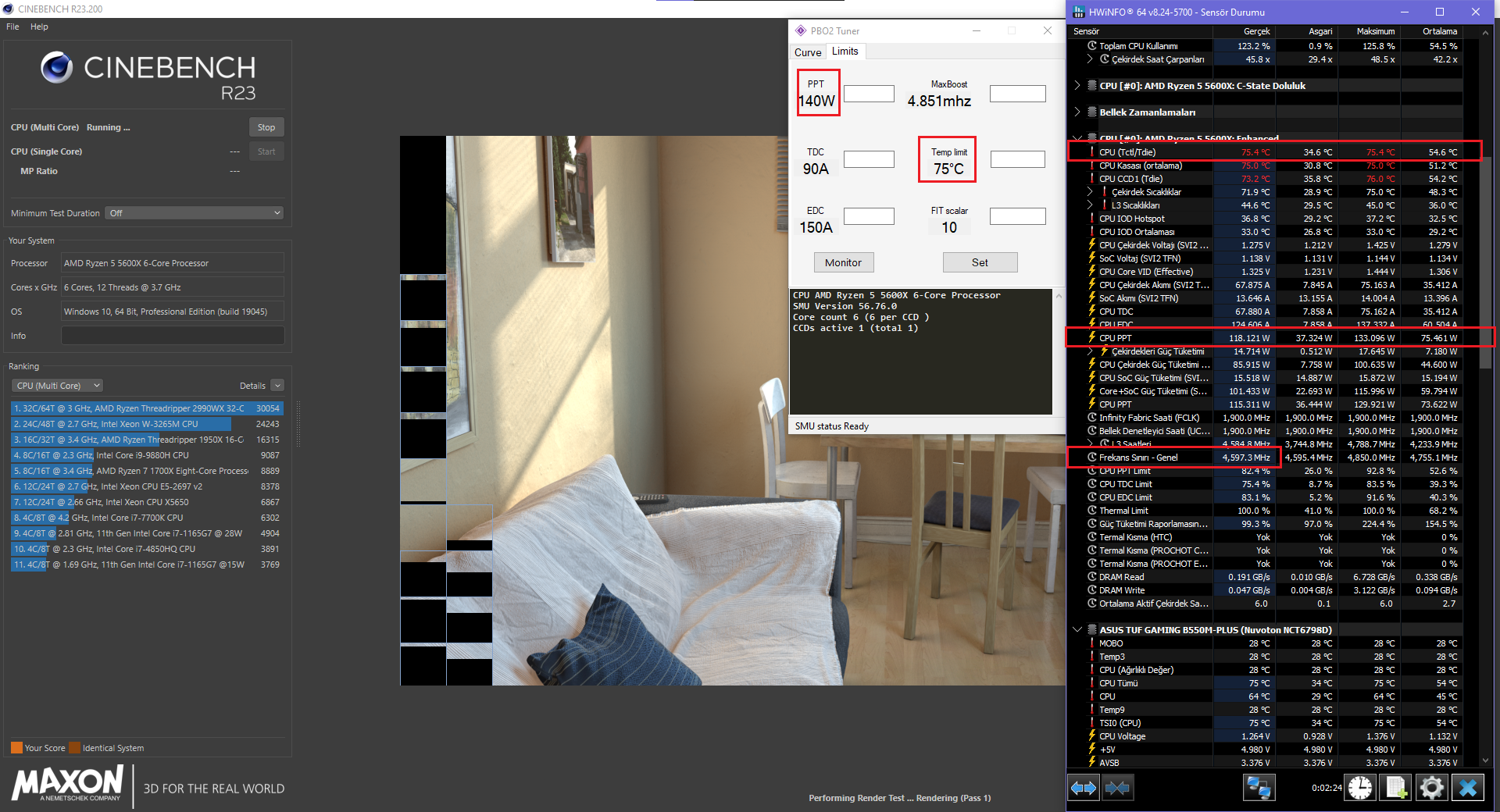This screenshot has height=812, width=1500.
Task: Click thermometer icon beside CPU IOD Hotspot
Action: click(x=1092, y=219)
